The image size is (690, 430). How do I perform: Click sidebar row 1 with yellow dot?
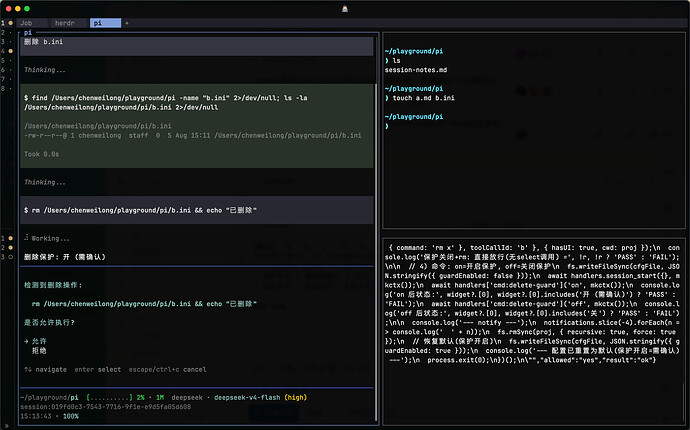(x=7, y=23)
